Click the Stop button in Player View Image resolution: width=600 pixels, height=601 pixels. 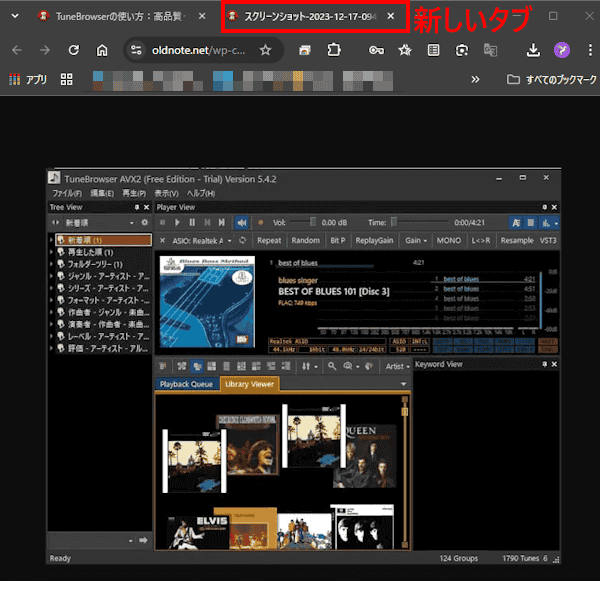(163, 223)
